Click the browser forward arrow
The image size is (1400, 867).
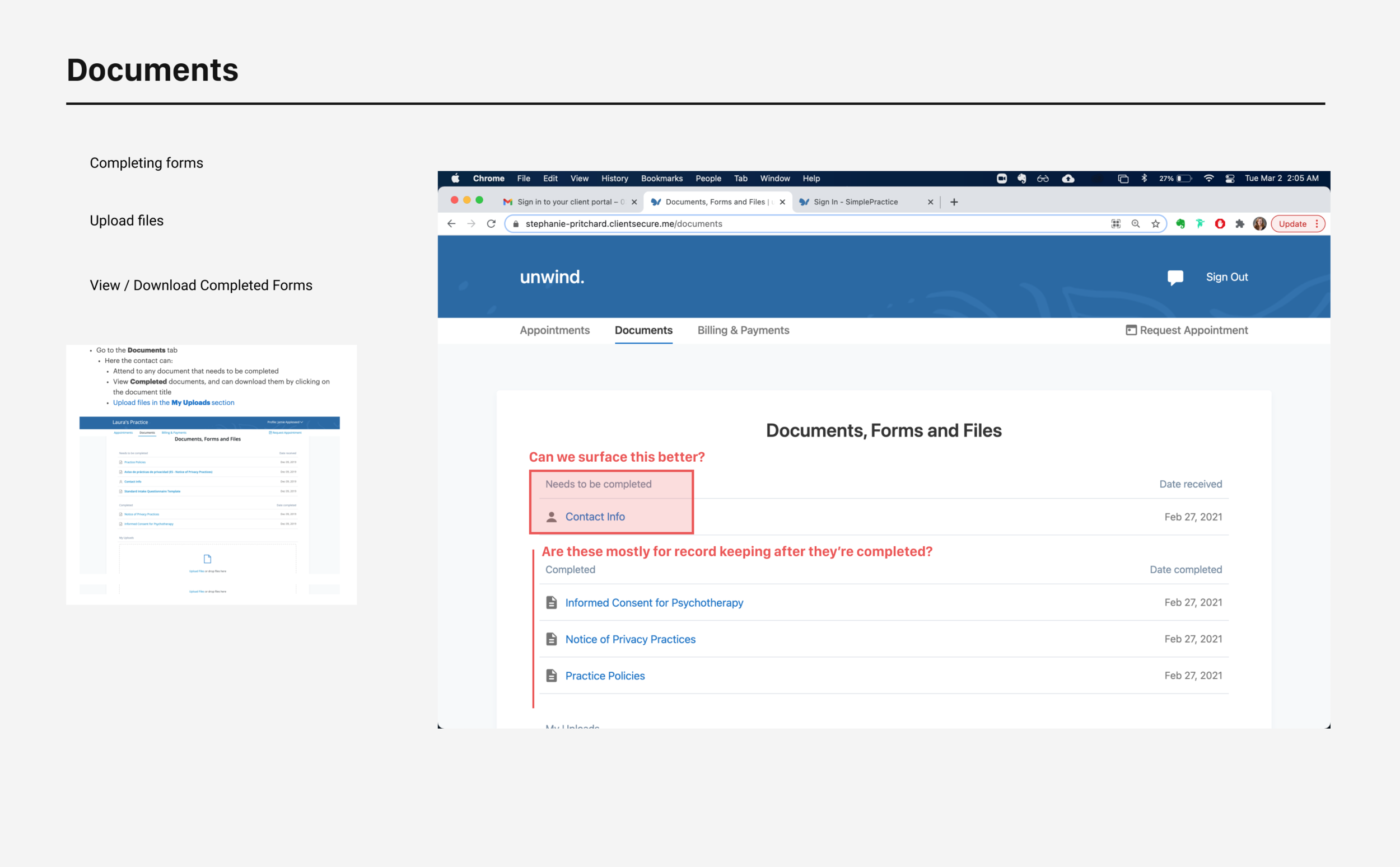coord(471,224)
